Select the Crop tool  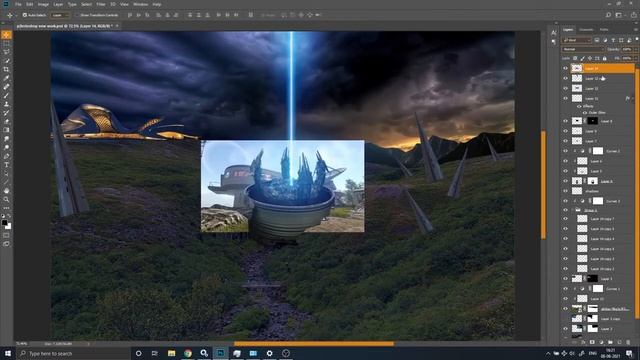(x=6, y=69)
